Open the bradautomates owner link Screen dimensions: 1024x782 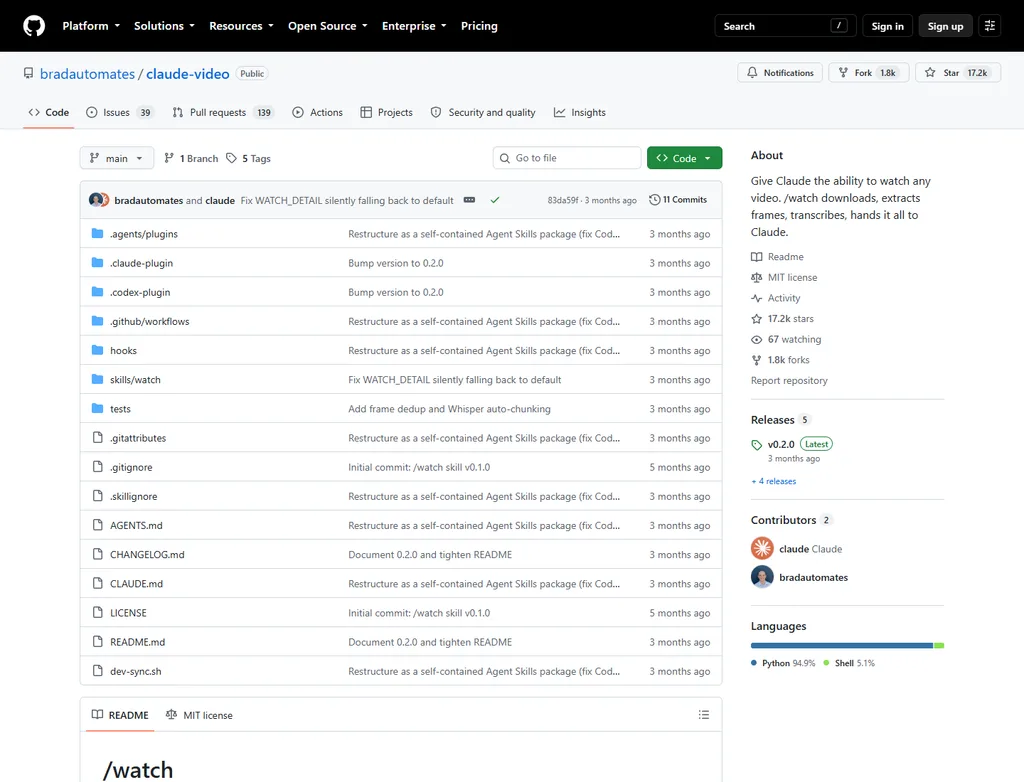(88, 74)
